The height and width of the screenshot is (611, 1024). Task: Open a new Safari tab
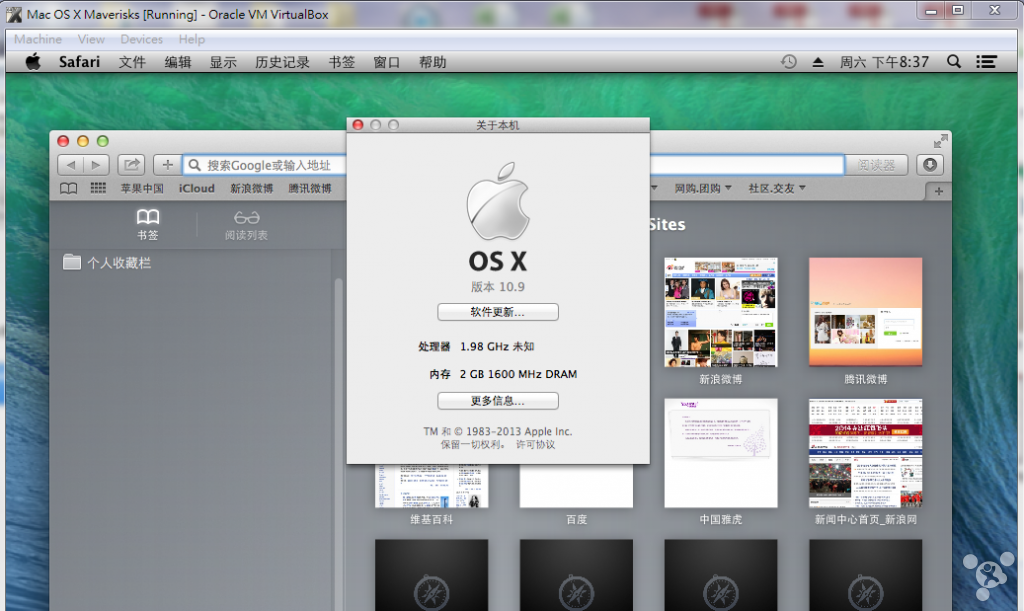(x=938, y=191)
